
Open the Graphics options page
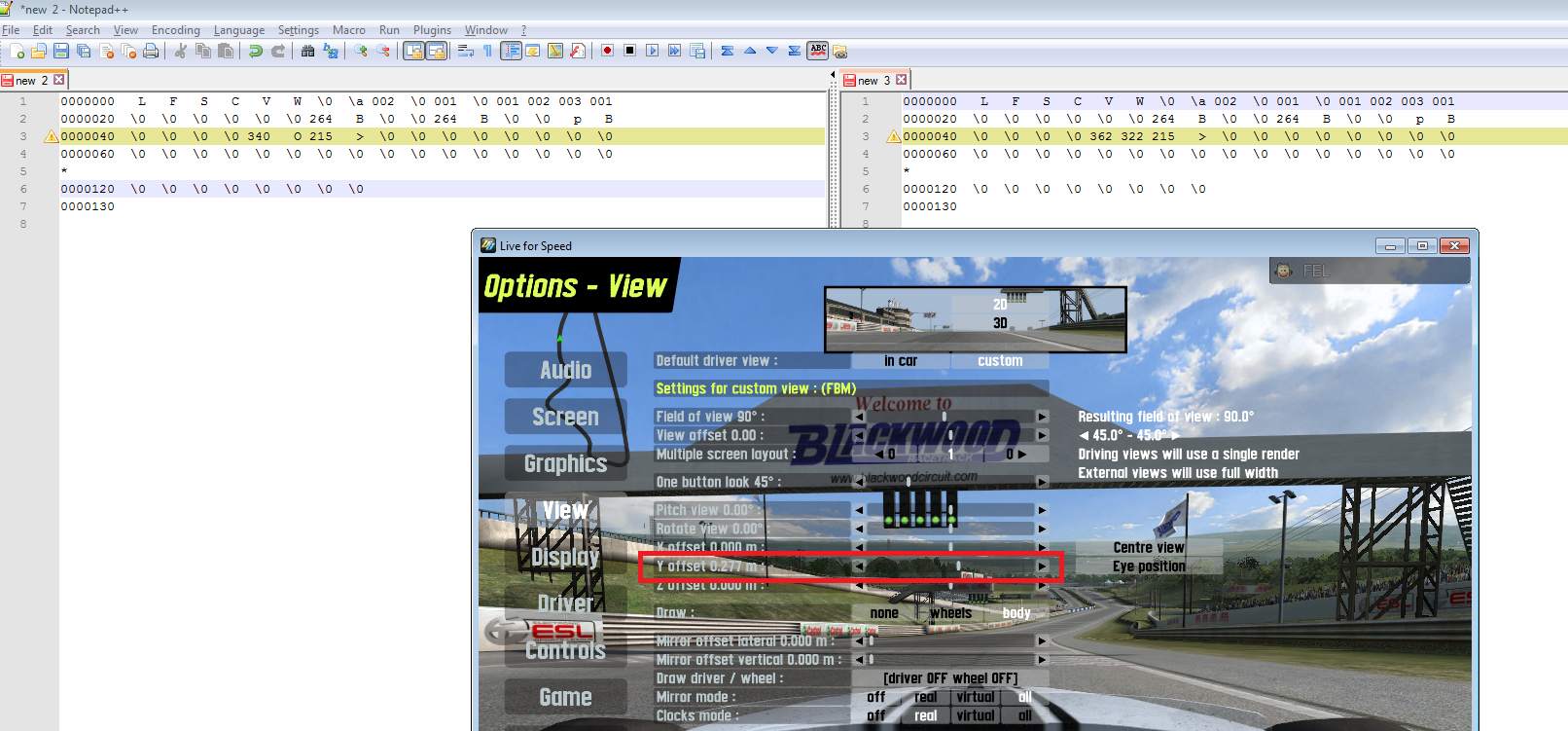coord(566,463)
